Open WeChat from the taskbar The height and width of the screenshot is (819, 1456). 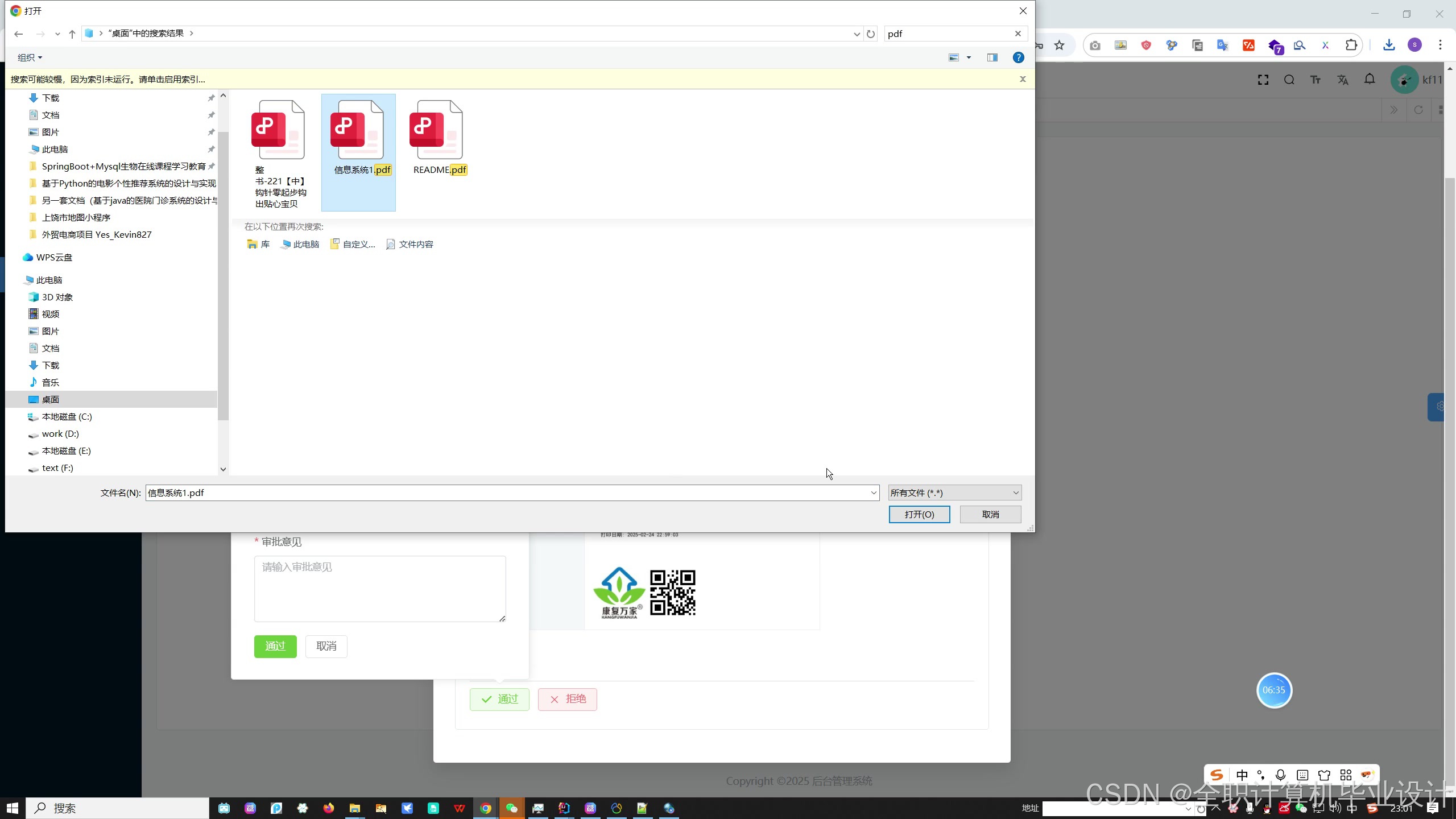[512, 808]
